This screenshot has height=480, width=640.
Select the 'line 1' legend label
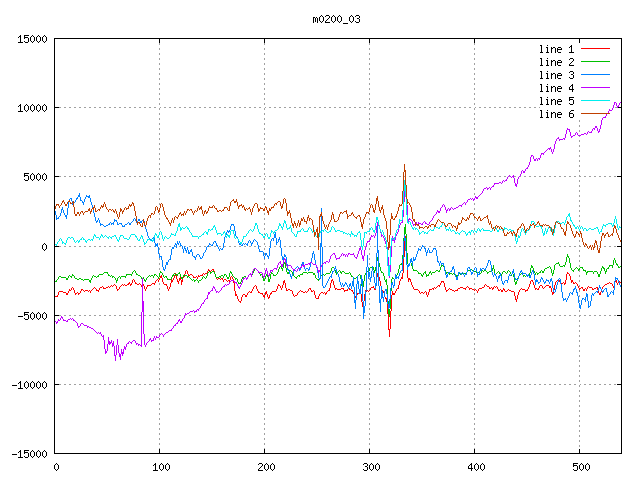point(556,49)
